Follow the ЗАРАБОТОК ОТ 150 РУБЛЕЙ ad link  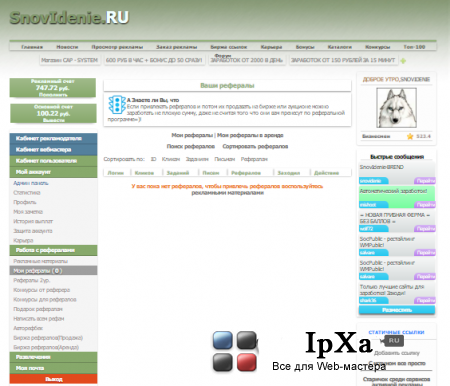pos(343,60)
